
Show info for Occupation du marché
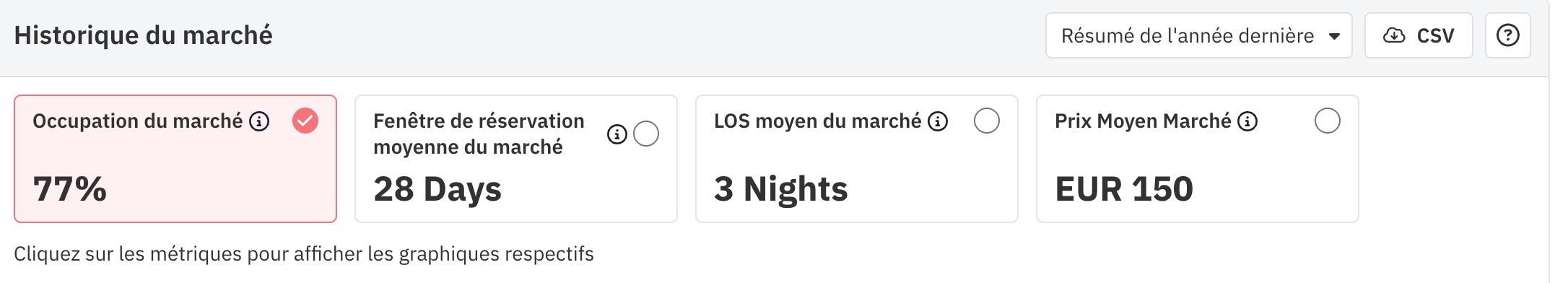[x=259, y=121]
